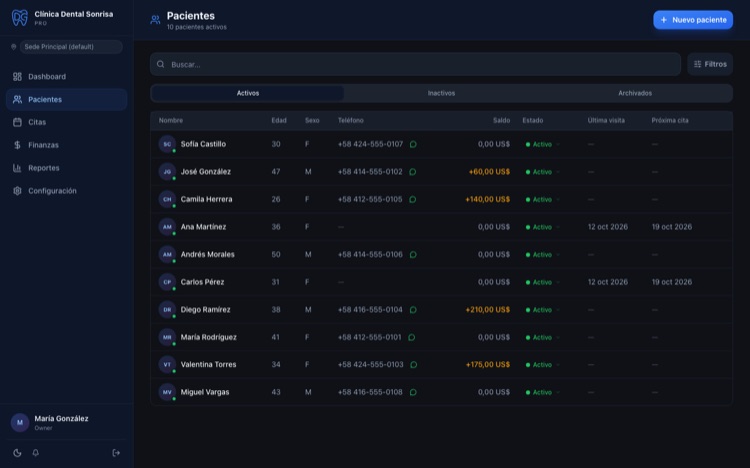Click José González's JG avatar

(167, 172)
